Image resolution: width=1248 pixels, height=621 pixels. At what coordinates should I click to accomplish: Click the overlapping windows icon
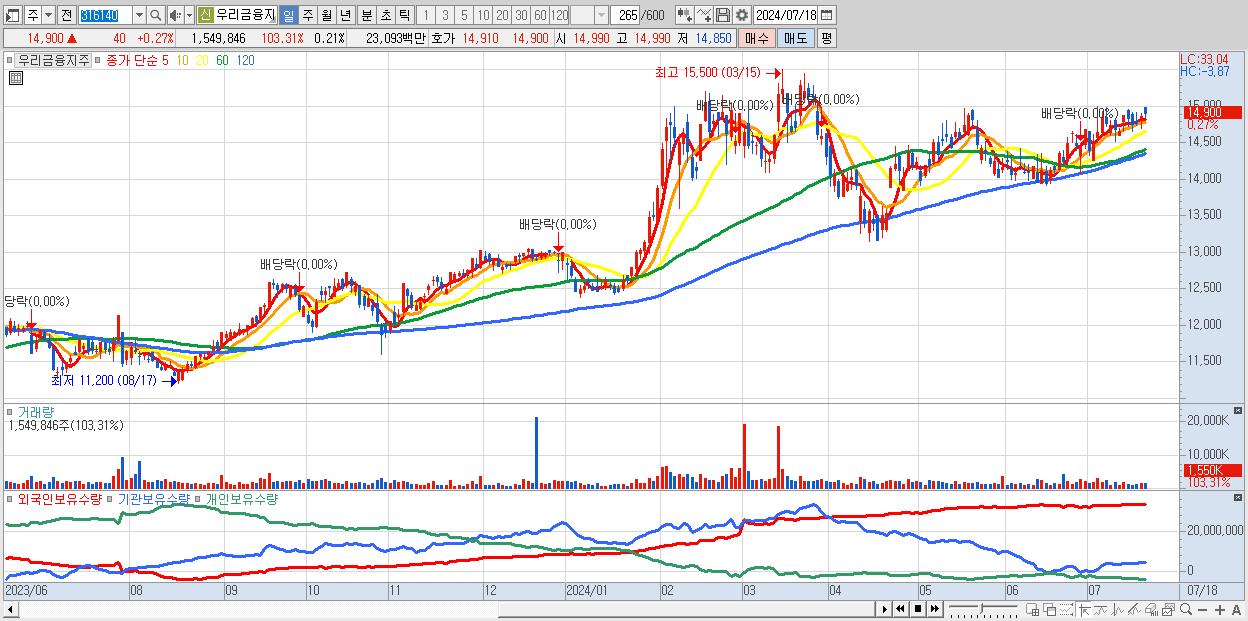pos(1049,610)
